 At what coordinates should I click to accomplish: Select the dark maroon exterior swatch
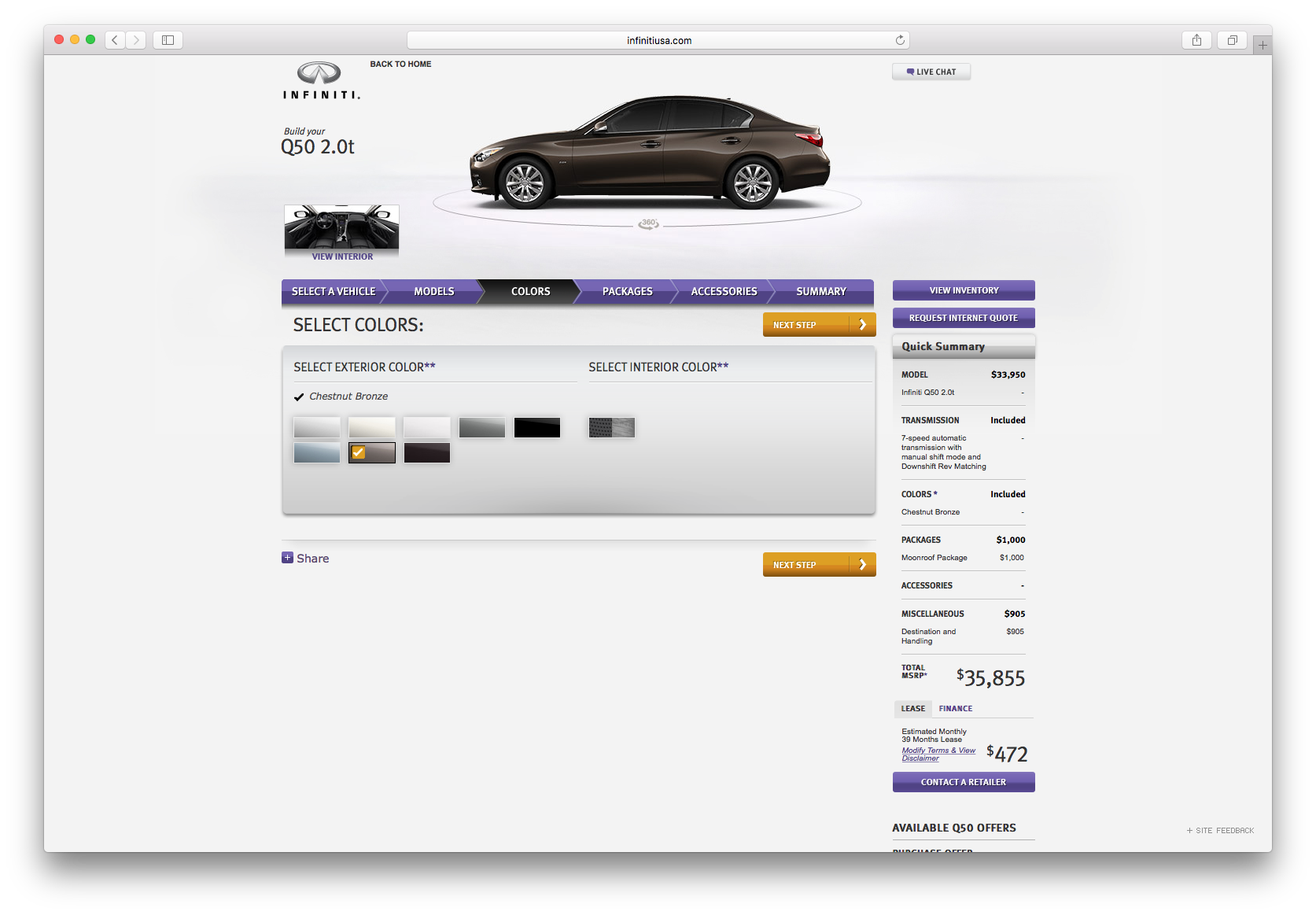(x=427, y=452)
